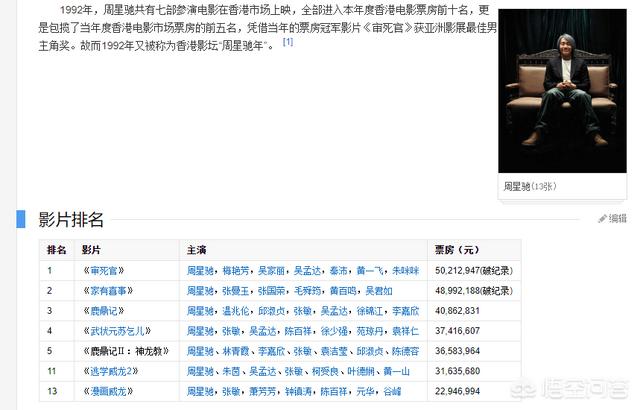Screen dimensions: 640x410
Task: Open the 周星驰(13张) album caption
Action: point(529,187)
